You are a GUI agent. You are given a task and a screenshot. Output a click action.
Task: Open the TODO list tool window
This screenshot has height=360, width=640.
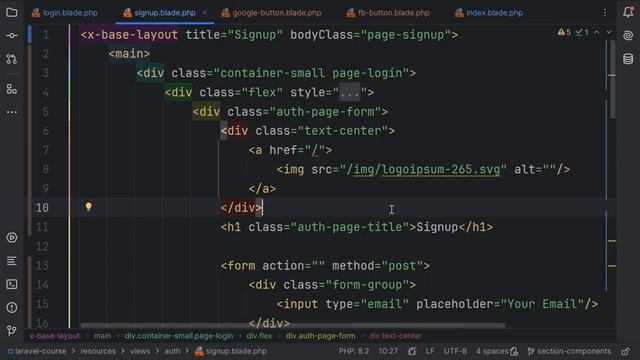(11, 261)
